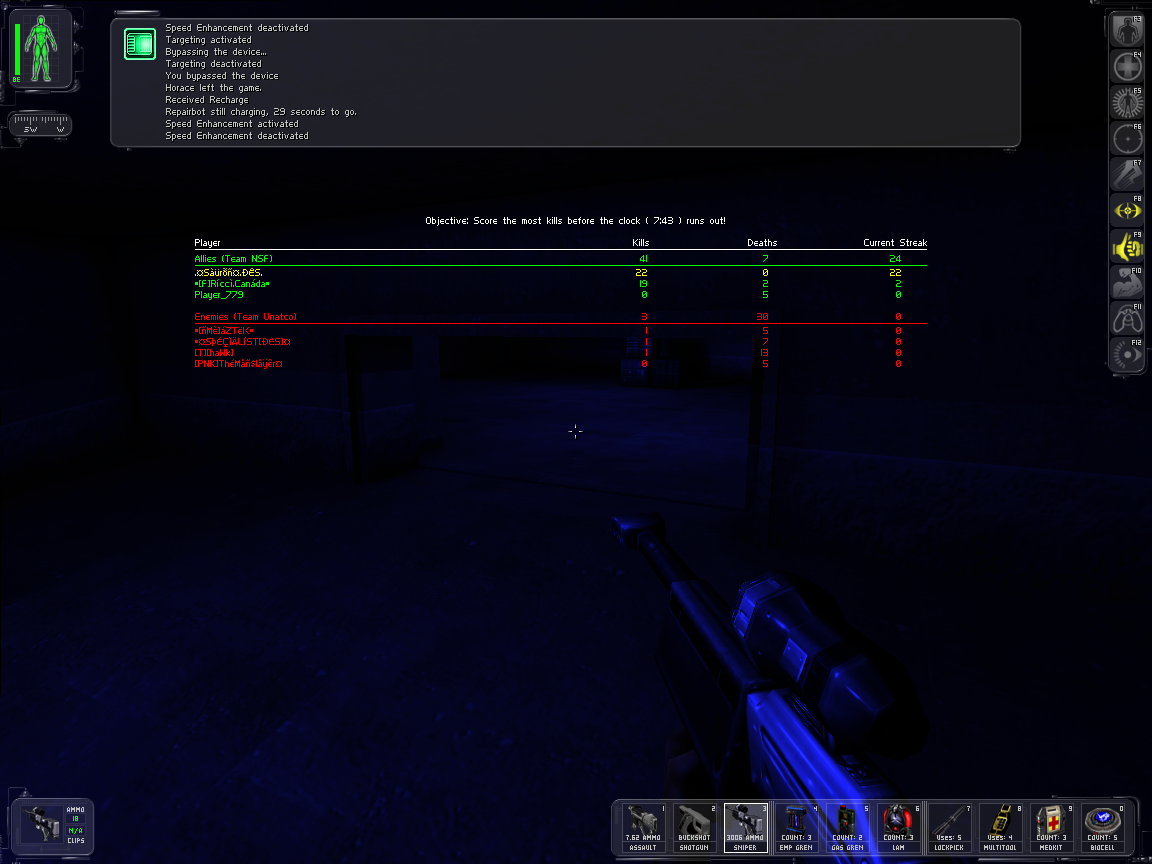Viewport: 1152px width, 864px height.
Task: Activate the F4 medical cross augmentation
Action: coord(1128,66)
